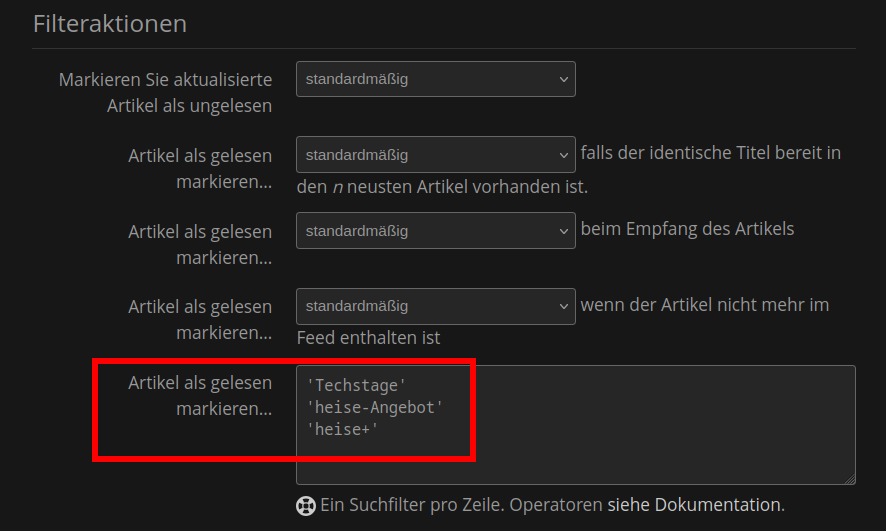The height and width of the screenshot is (531, 886).
Task: Click label "Markieren Sie aktualisierte Artikel als ungelesen"
Action: [x=166, y=93]
